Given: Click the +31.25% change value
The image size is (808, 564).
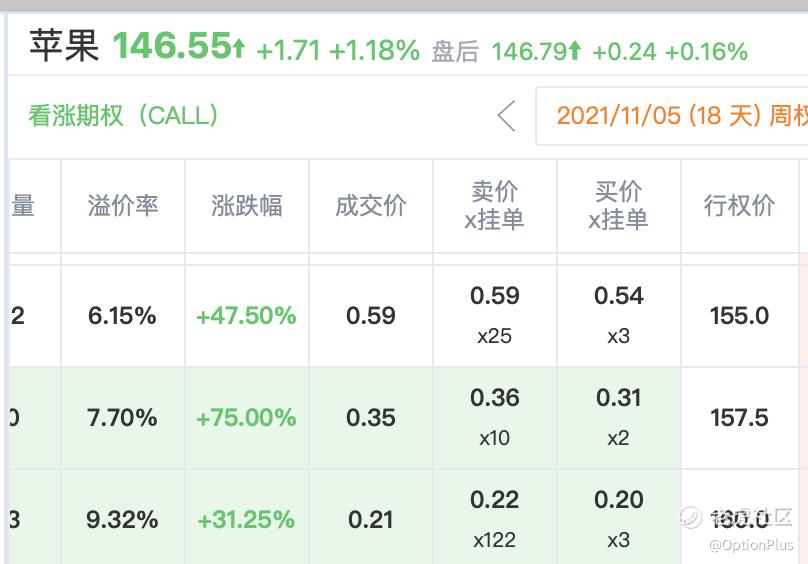Looking at the screenshot, I should click(246, 520).
